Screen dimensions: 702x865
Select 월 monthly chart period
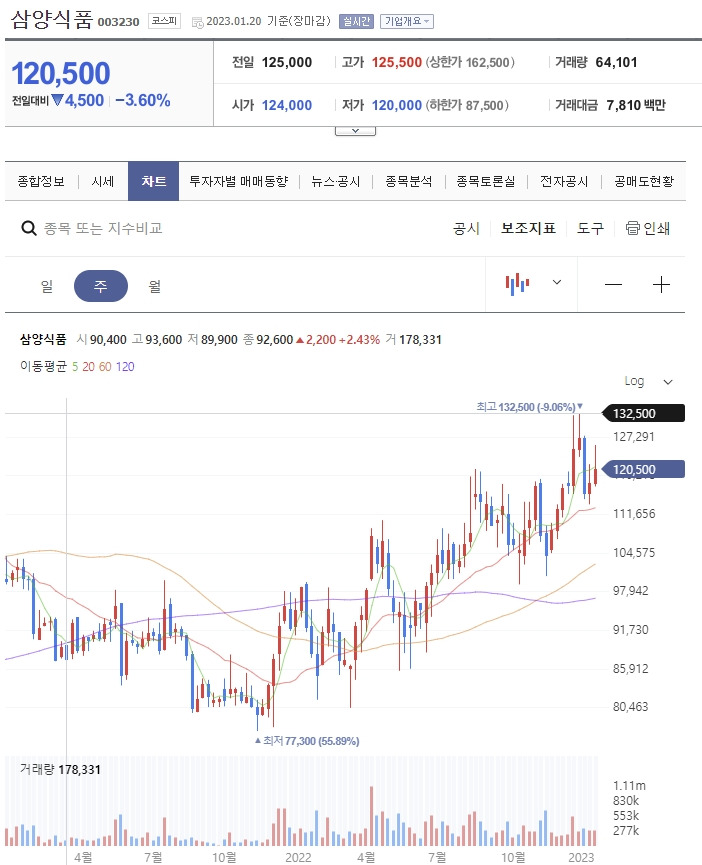[154, 286]
